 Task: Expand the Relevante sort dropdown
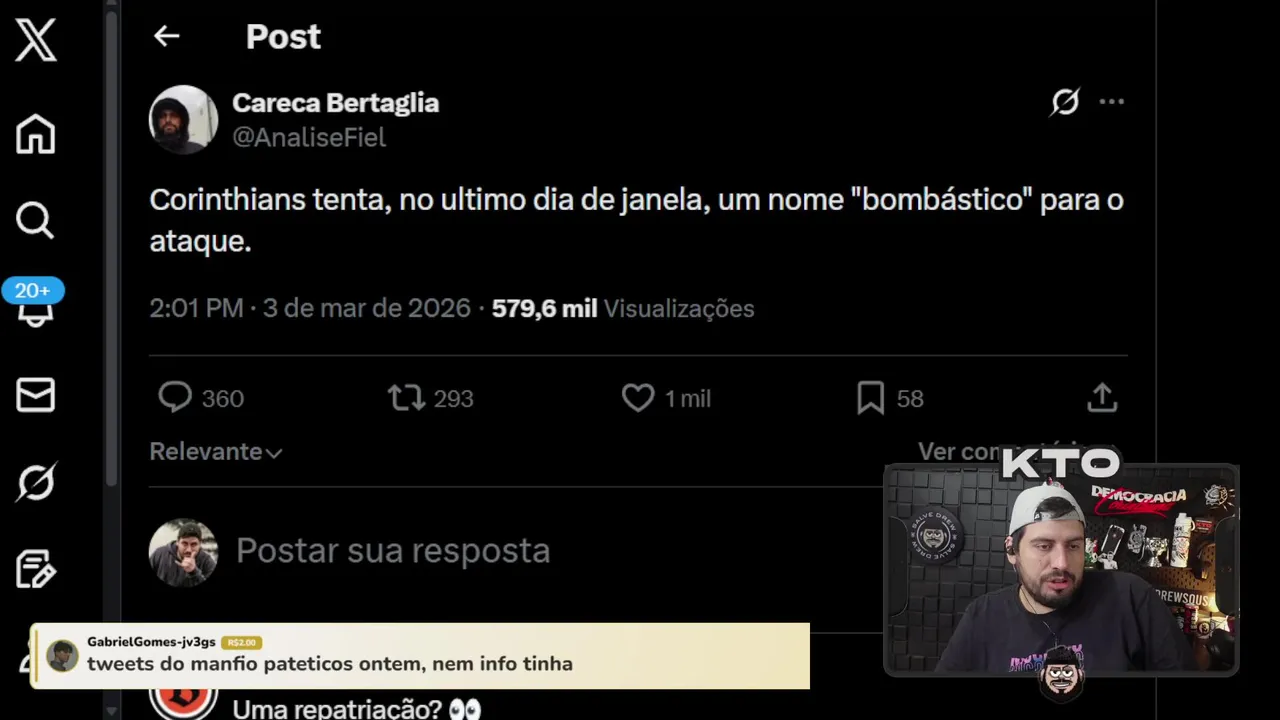(216, 452)
